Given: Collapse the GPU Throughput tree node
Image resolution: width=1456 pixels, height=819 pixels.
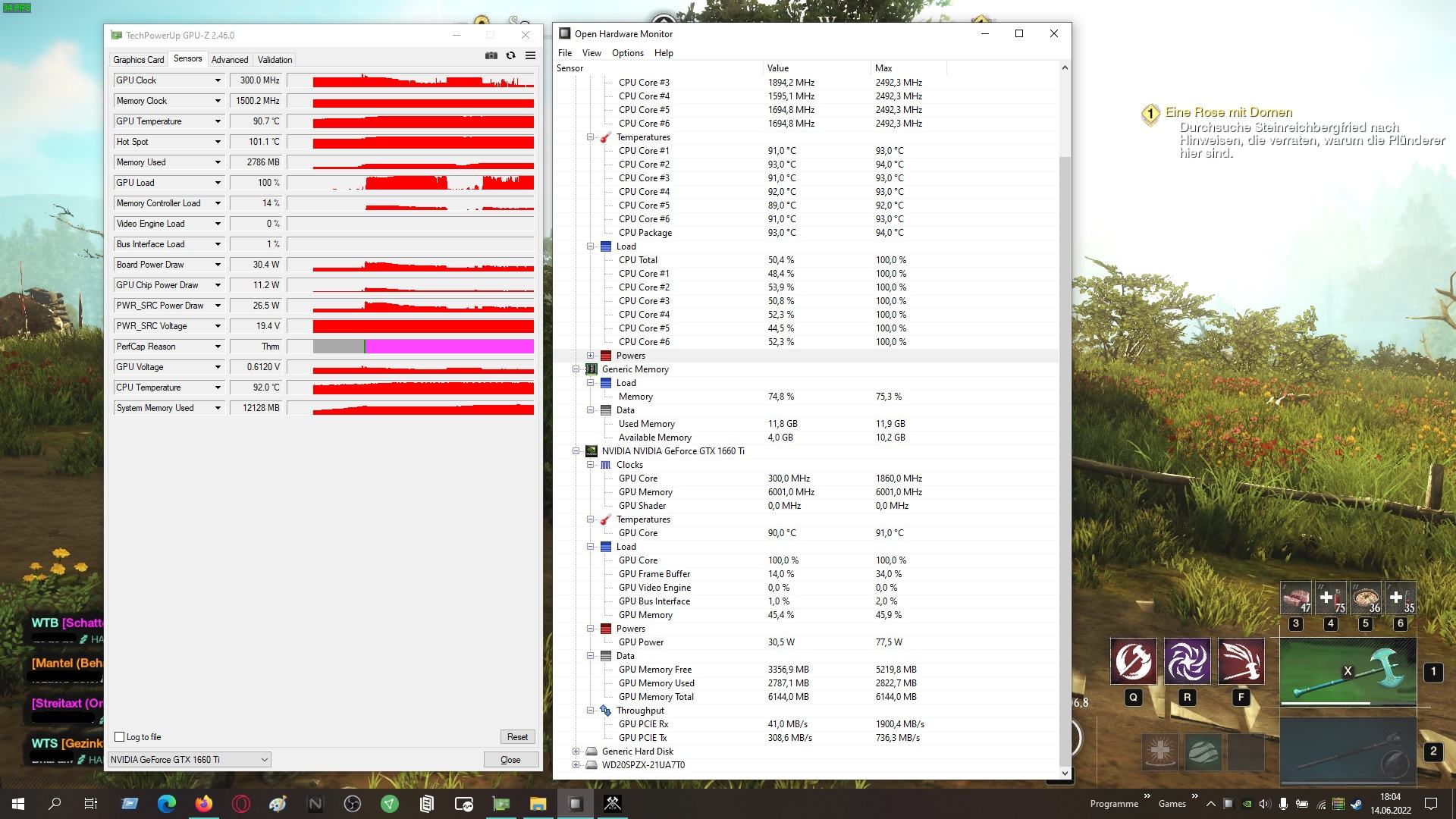Looking at the screenshot, I should click(x=590, y=711).
